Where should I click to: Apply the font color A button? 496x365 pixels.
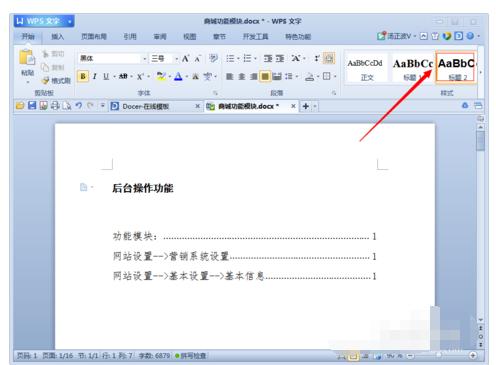coord(178,76)
